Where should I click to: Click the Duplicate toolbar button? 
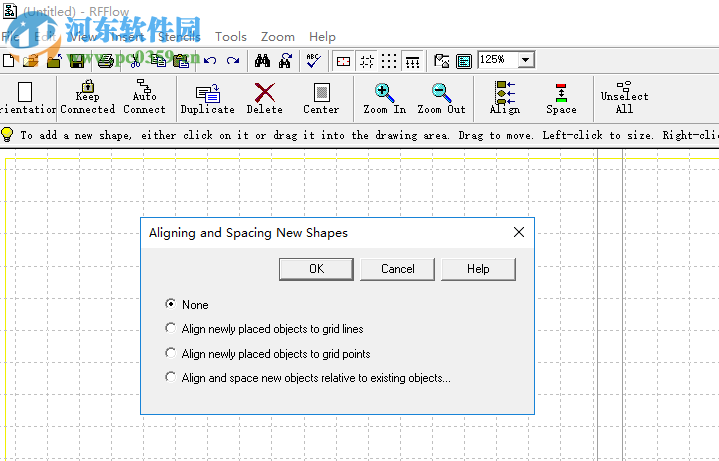pyautogui.click(x=207, y=98)
